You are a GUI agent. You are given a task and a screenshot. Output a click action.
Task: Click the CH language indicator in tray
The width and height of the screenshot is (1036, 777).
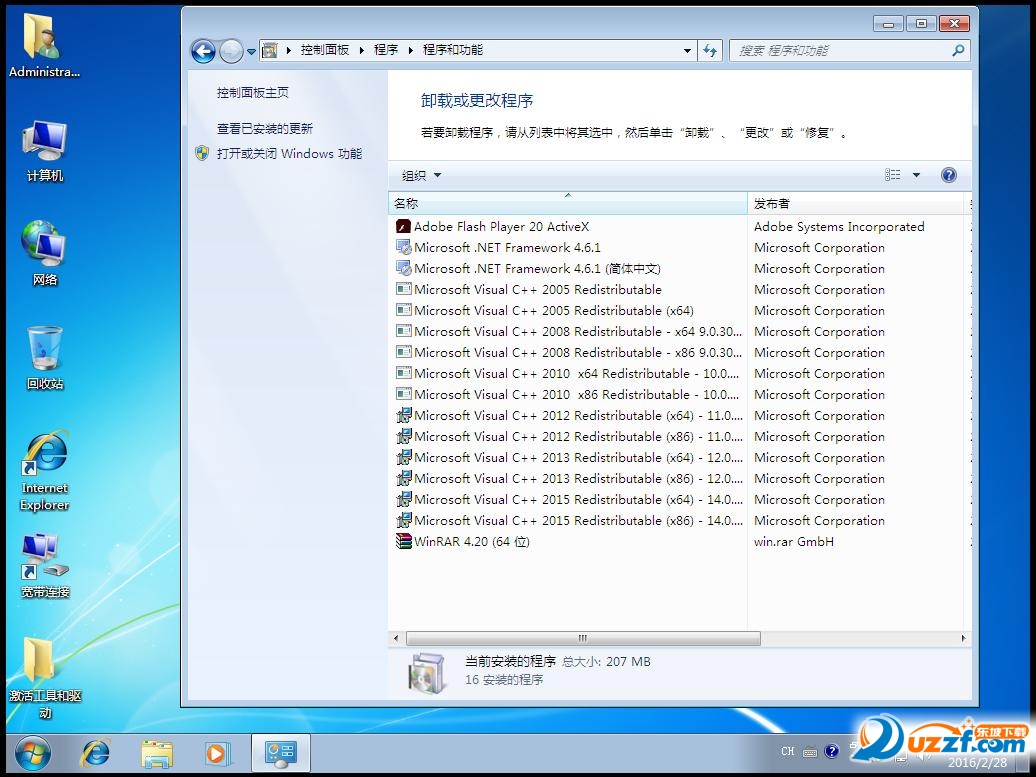(788, 751)
